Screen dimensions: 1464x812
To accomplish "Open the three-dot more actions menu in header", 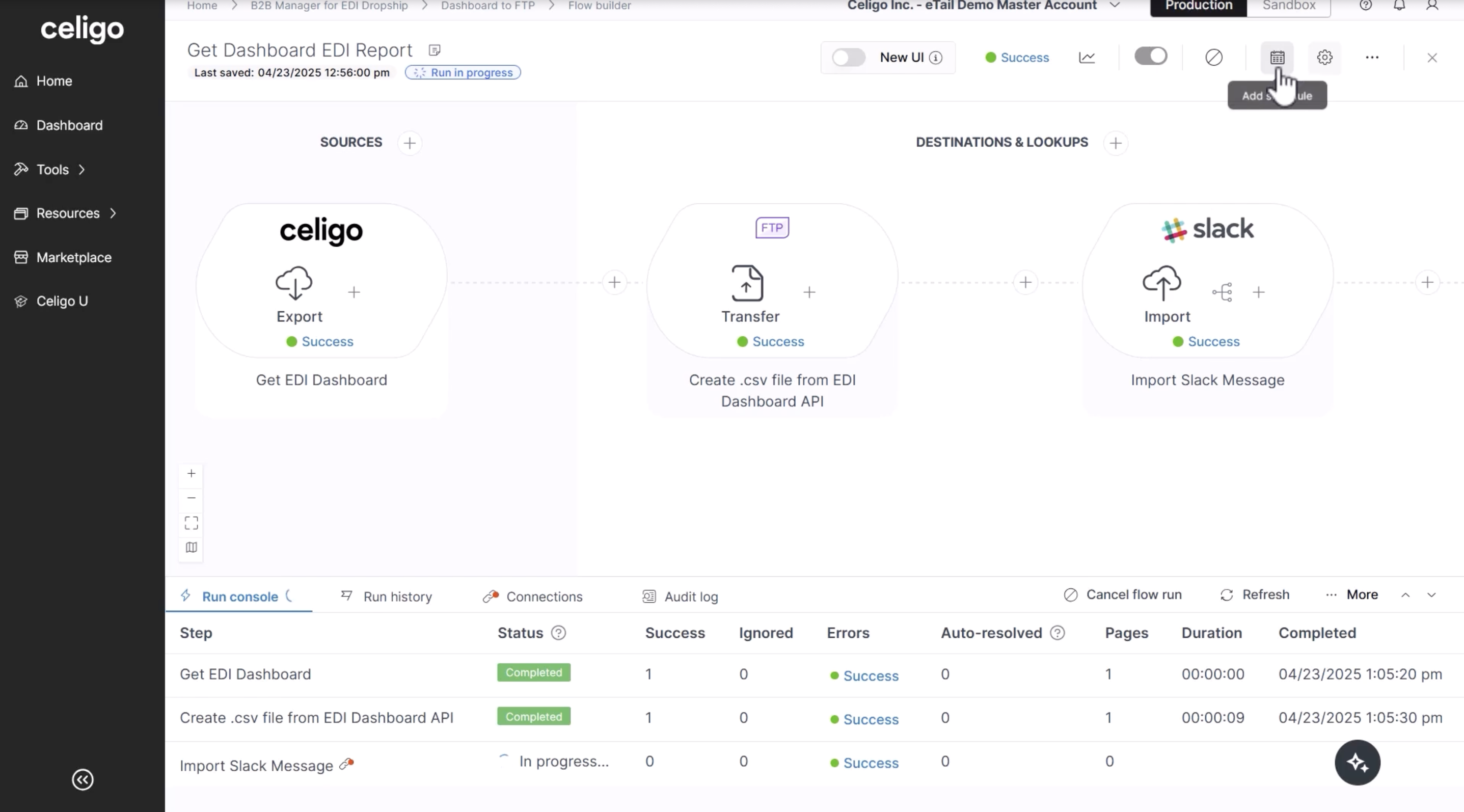I will (1372, 58).
